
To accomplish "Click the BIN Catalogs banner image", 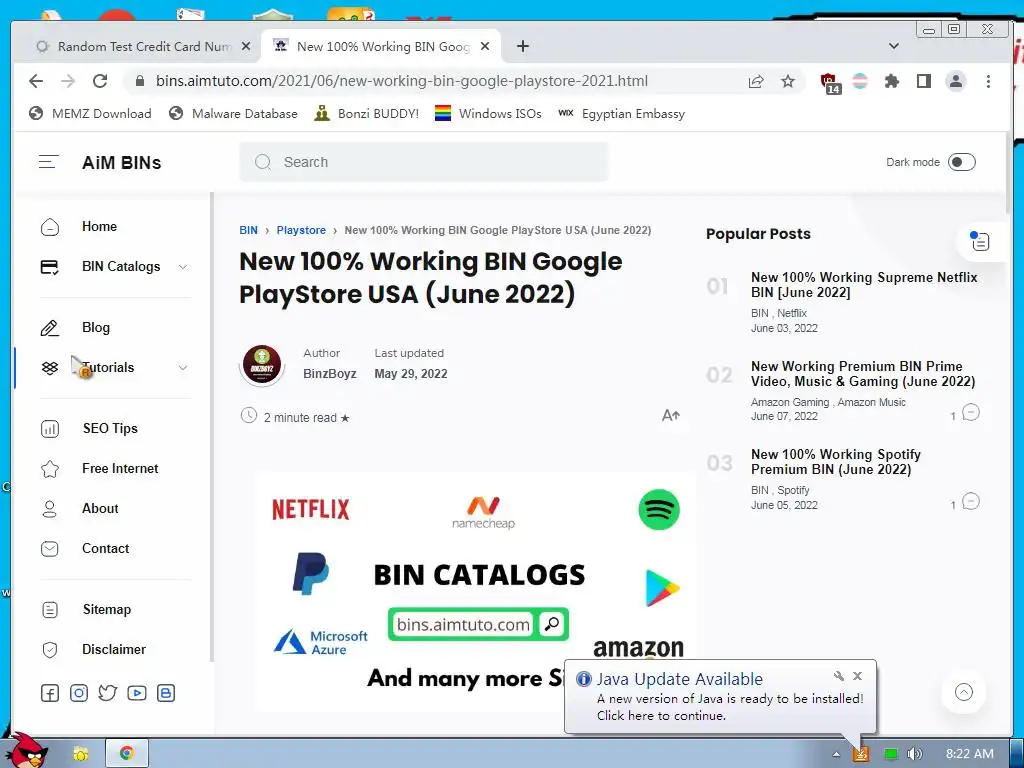I will pyautogui.click(x=476, y=591).
